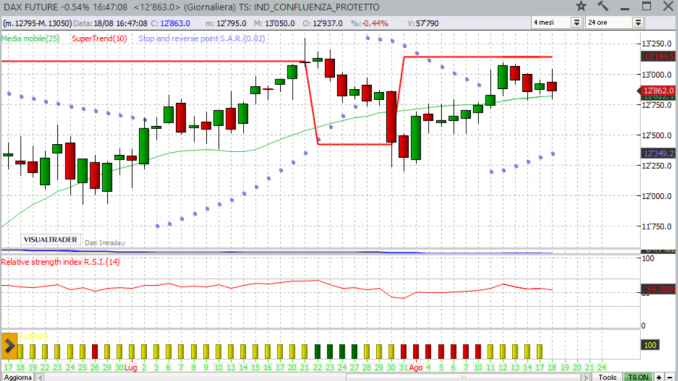Screen dimensions: 678x381
Task: Select the 'Stop and reverse point S.A.R.' label
Action: (x=201, y=38)
